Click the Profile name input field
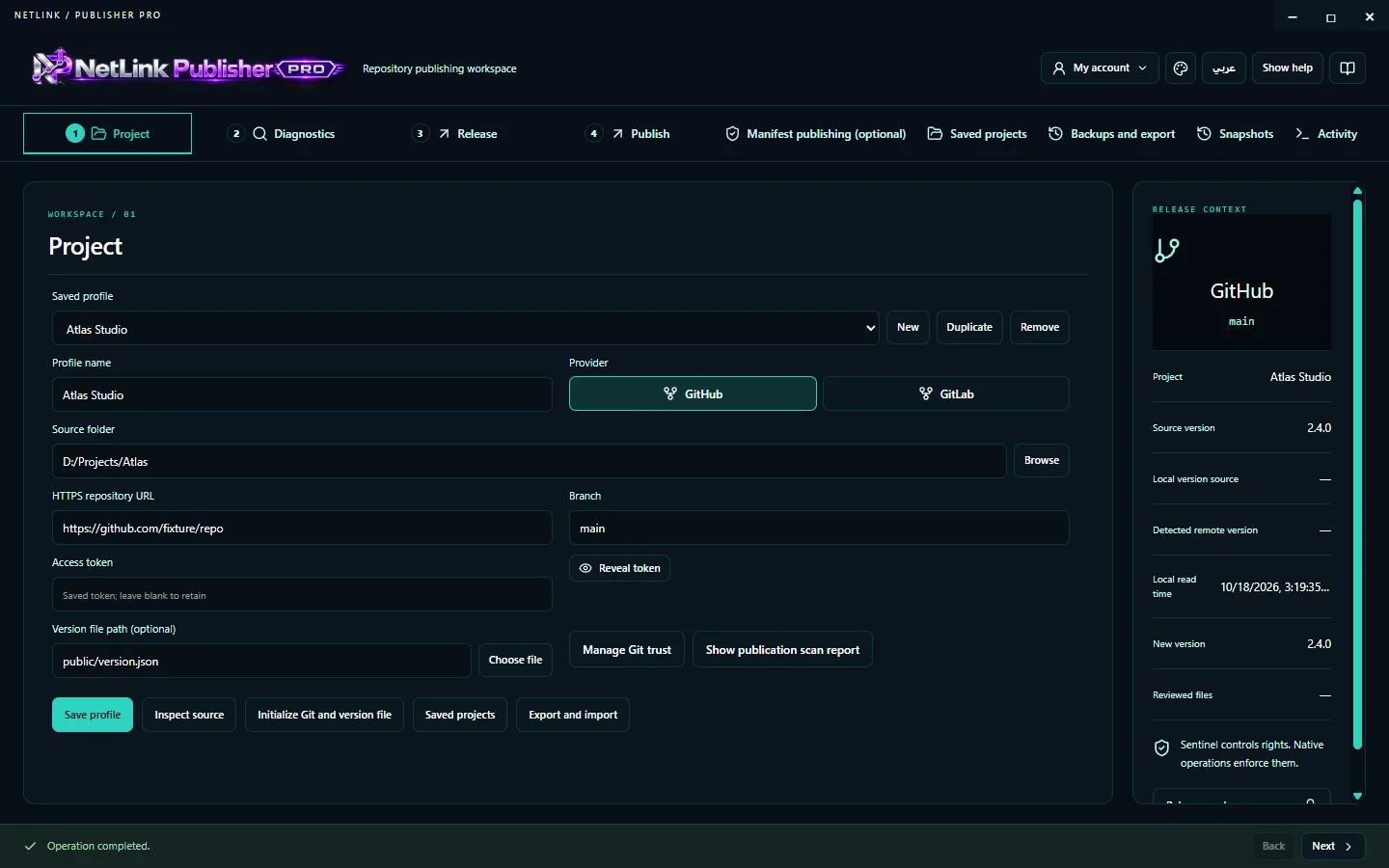 click(302, 394)
